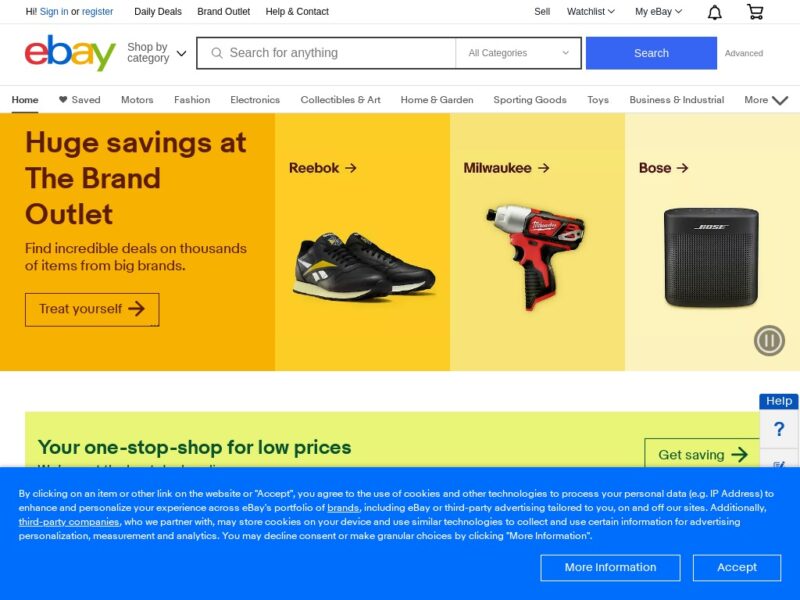The width and height of the screenshot is (800, 600).
Task: Pause the banner carousel
Action: coord(769,340)
